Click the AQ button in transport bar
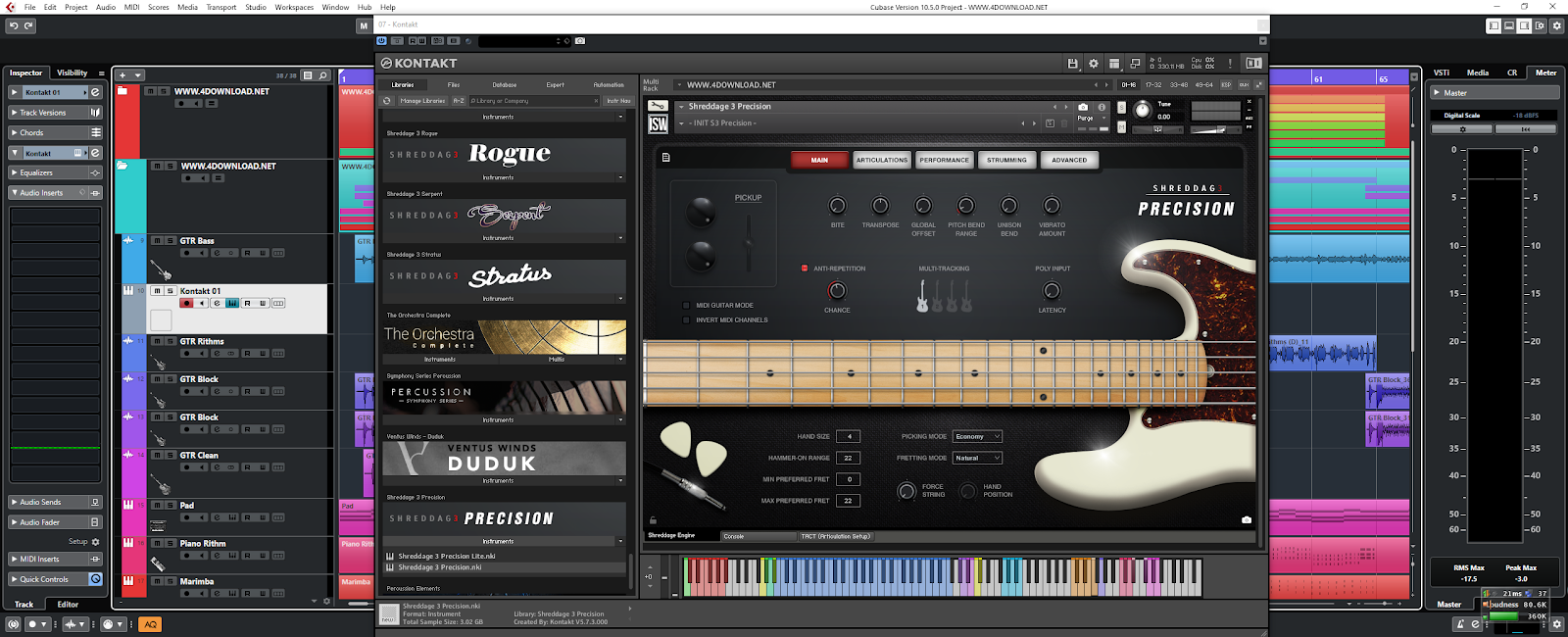The image size is (1568, 637). point(150,624)
